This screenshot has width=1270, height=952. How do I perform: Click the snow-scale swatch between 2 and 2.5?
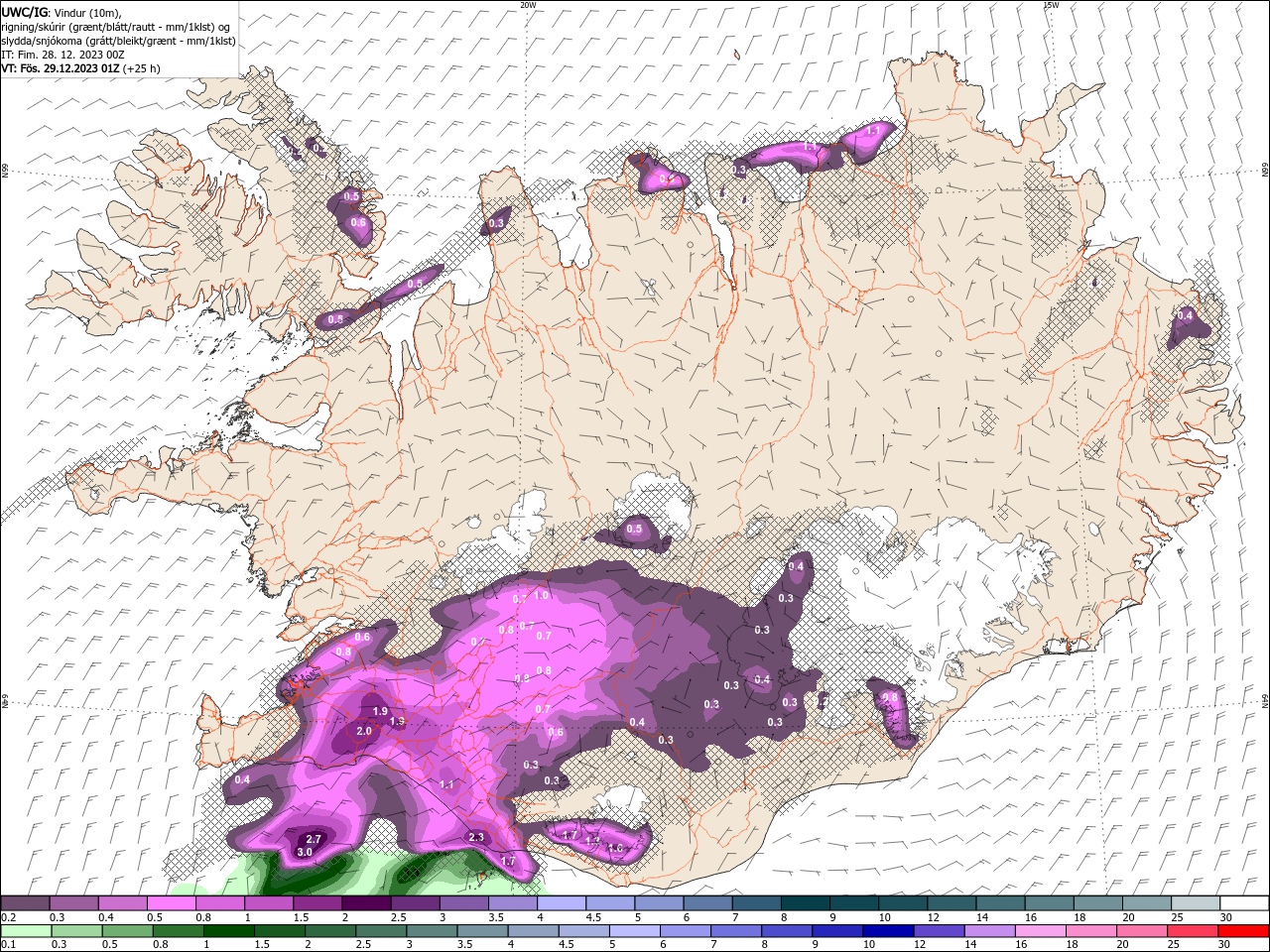[x=366, y=903]
